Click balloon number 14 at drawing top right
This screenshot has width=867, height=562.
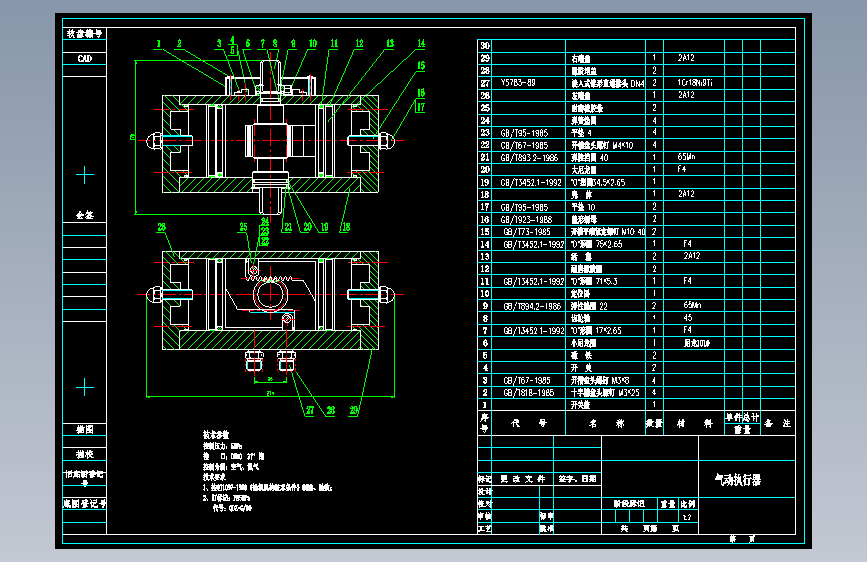[x=421, y=44]
